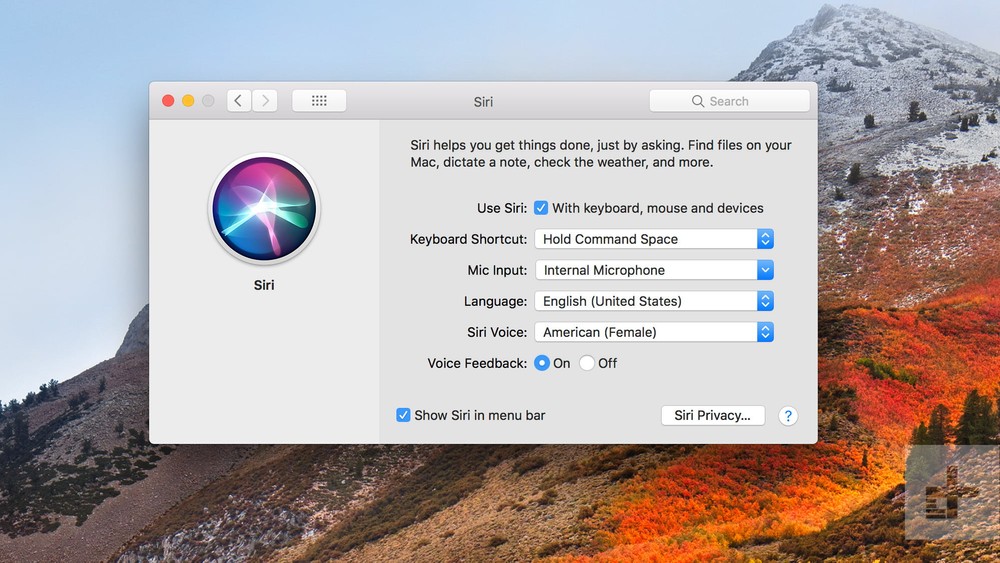Select Voice Feedback On radio button
The width and height of the screenshot is (1000, 563).
tap(541, 363)
